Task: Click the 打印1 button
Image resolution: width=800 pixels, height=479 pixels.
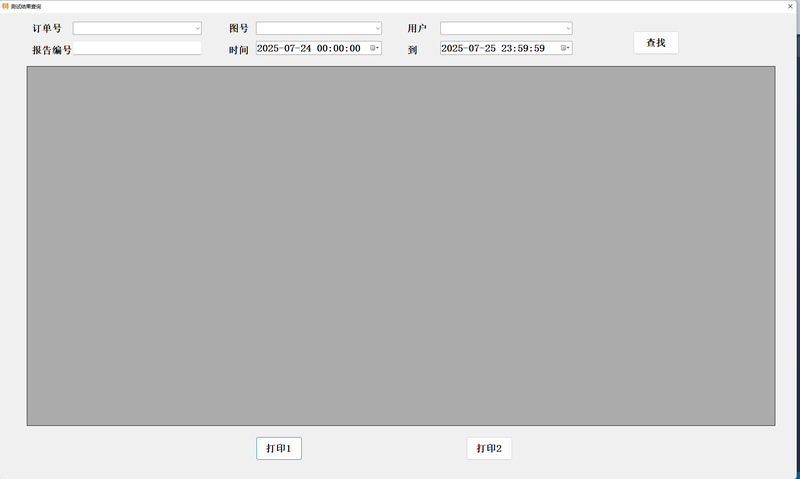Action: (279, 448)
